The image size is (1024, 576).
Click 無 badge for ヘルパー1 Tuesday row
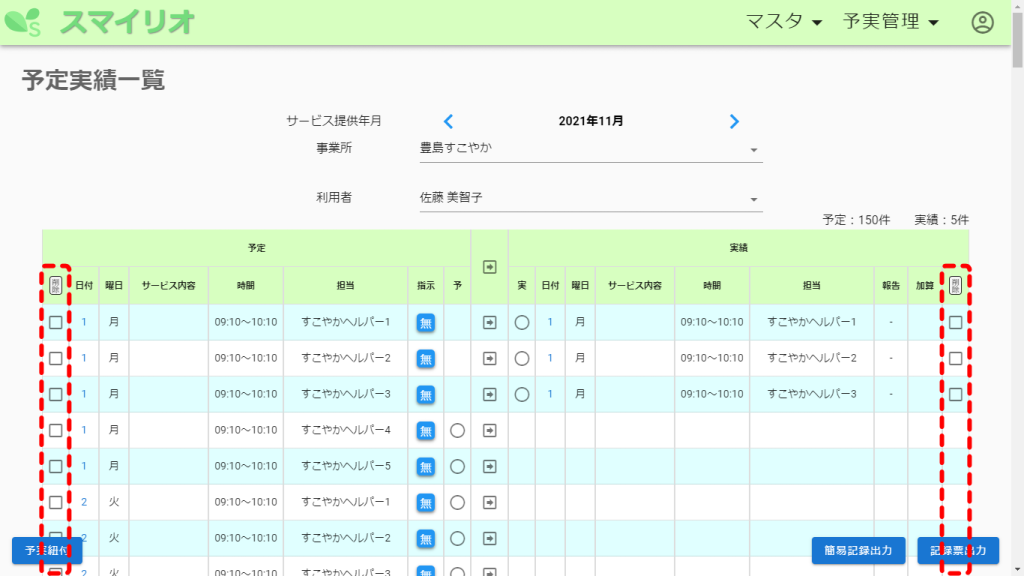tap(426, 502)
